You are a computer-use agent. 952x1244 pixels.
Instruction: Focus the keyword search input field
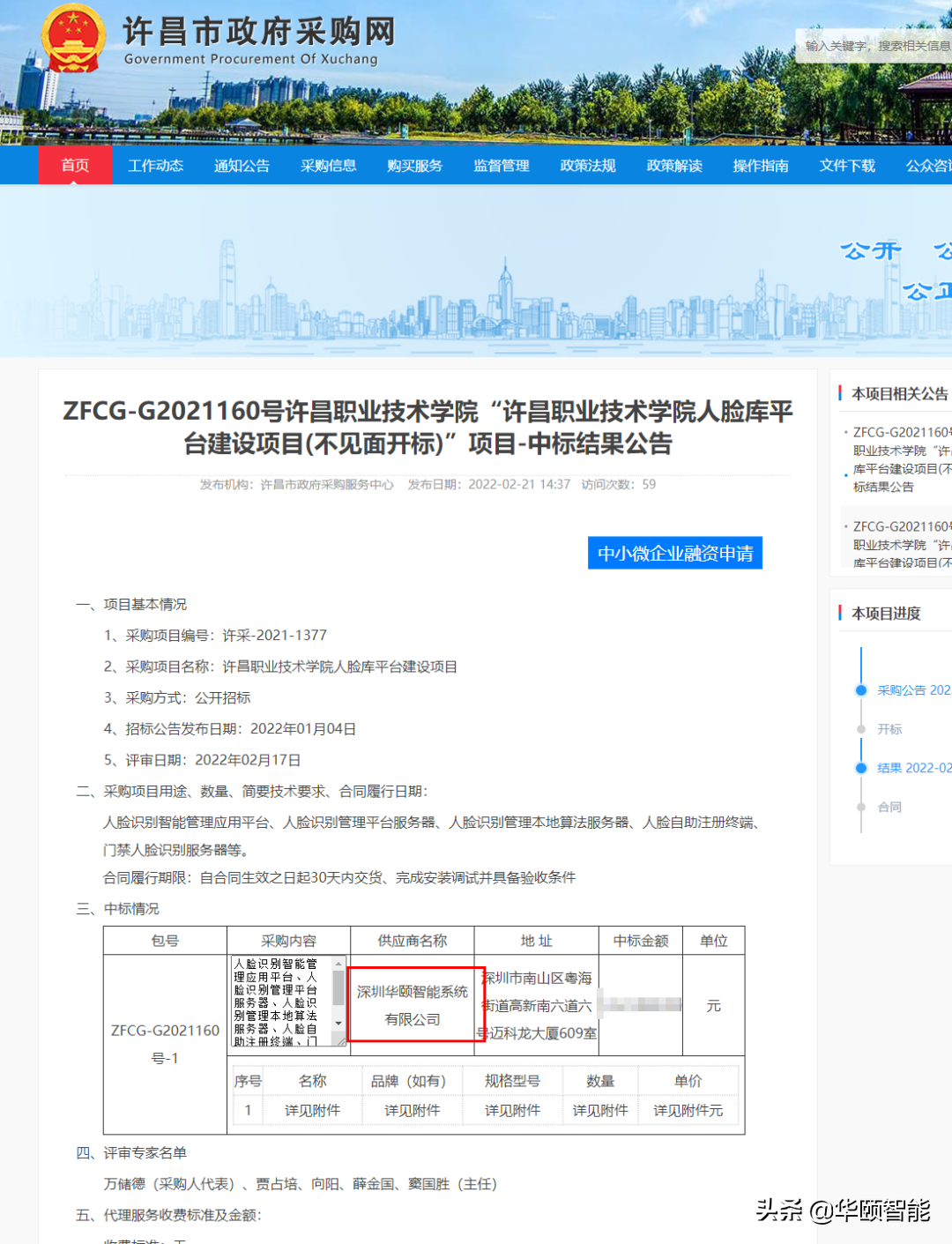pyautogui.click(x=874, y=46)
